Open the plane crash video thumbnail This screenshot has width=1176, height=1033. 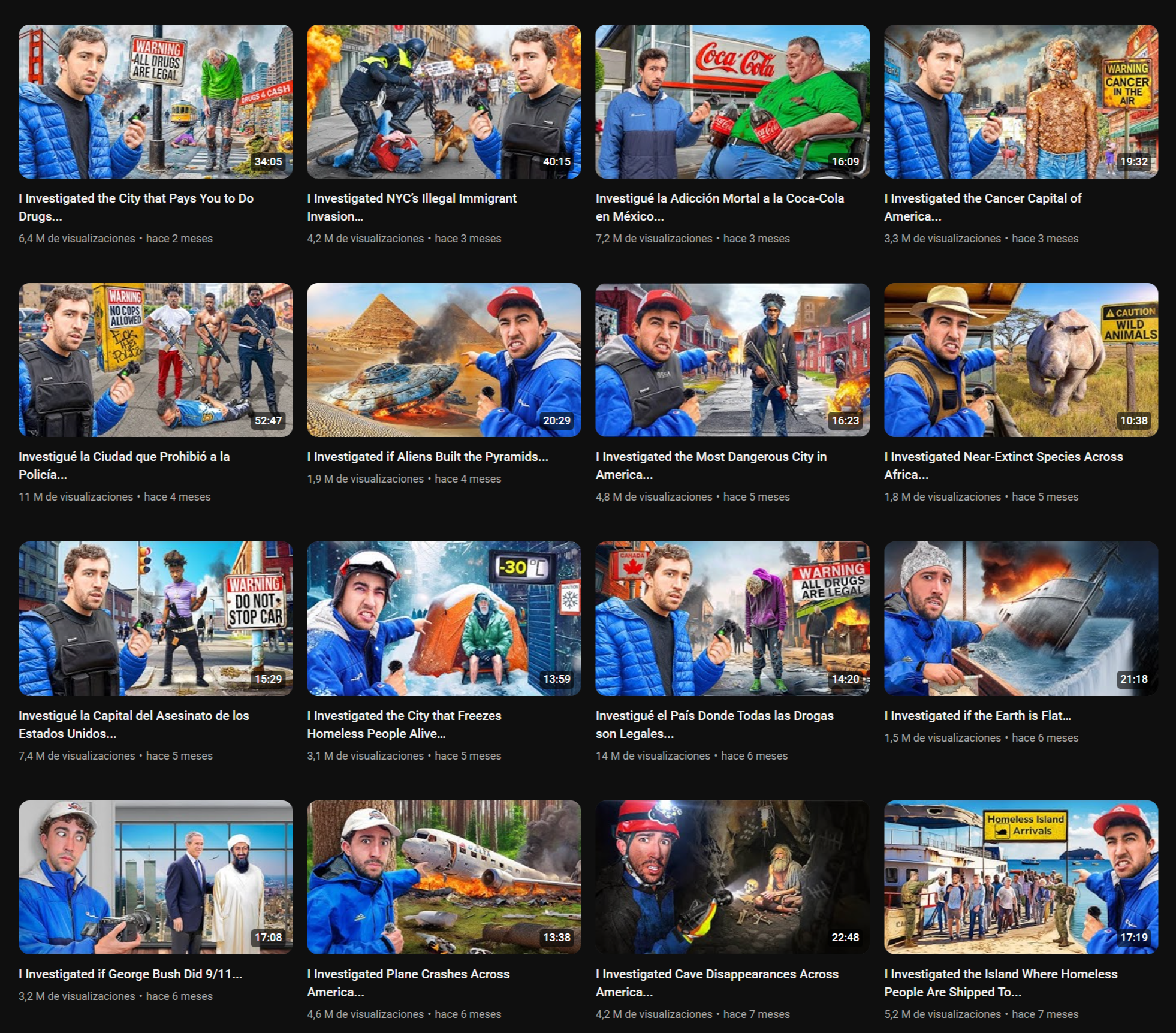pyautogui.click(x=444, y=877)
